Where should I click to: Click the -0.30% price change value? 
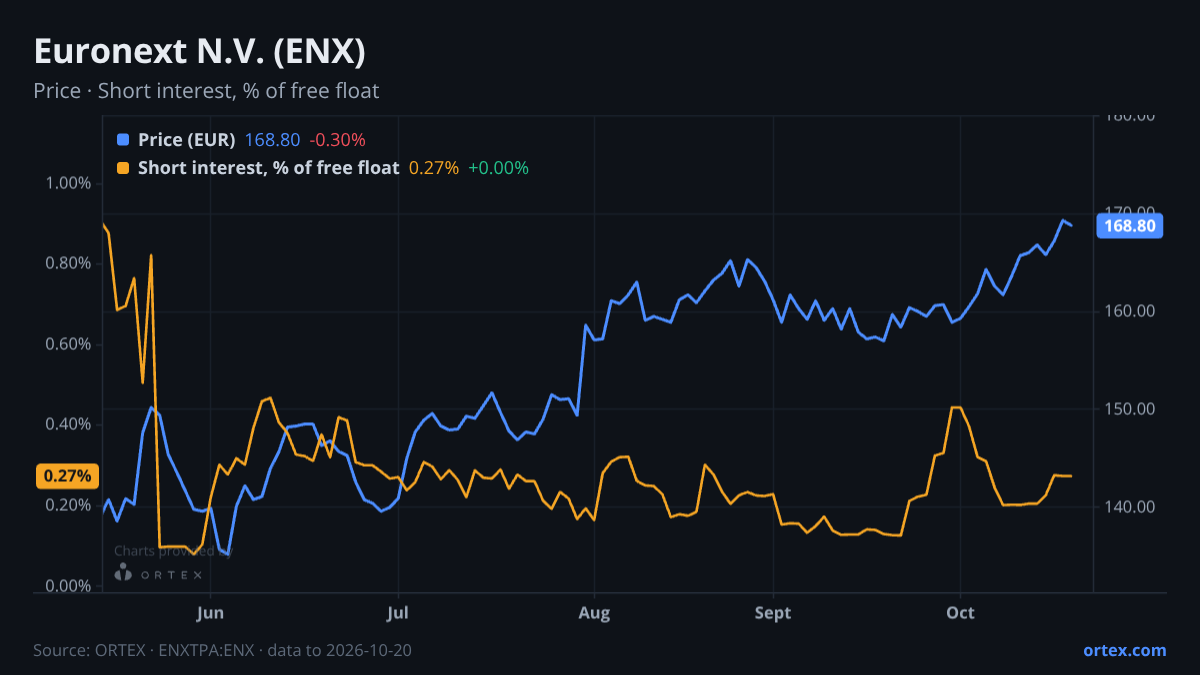click(x=337, y=140)
